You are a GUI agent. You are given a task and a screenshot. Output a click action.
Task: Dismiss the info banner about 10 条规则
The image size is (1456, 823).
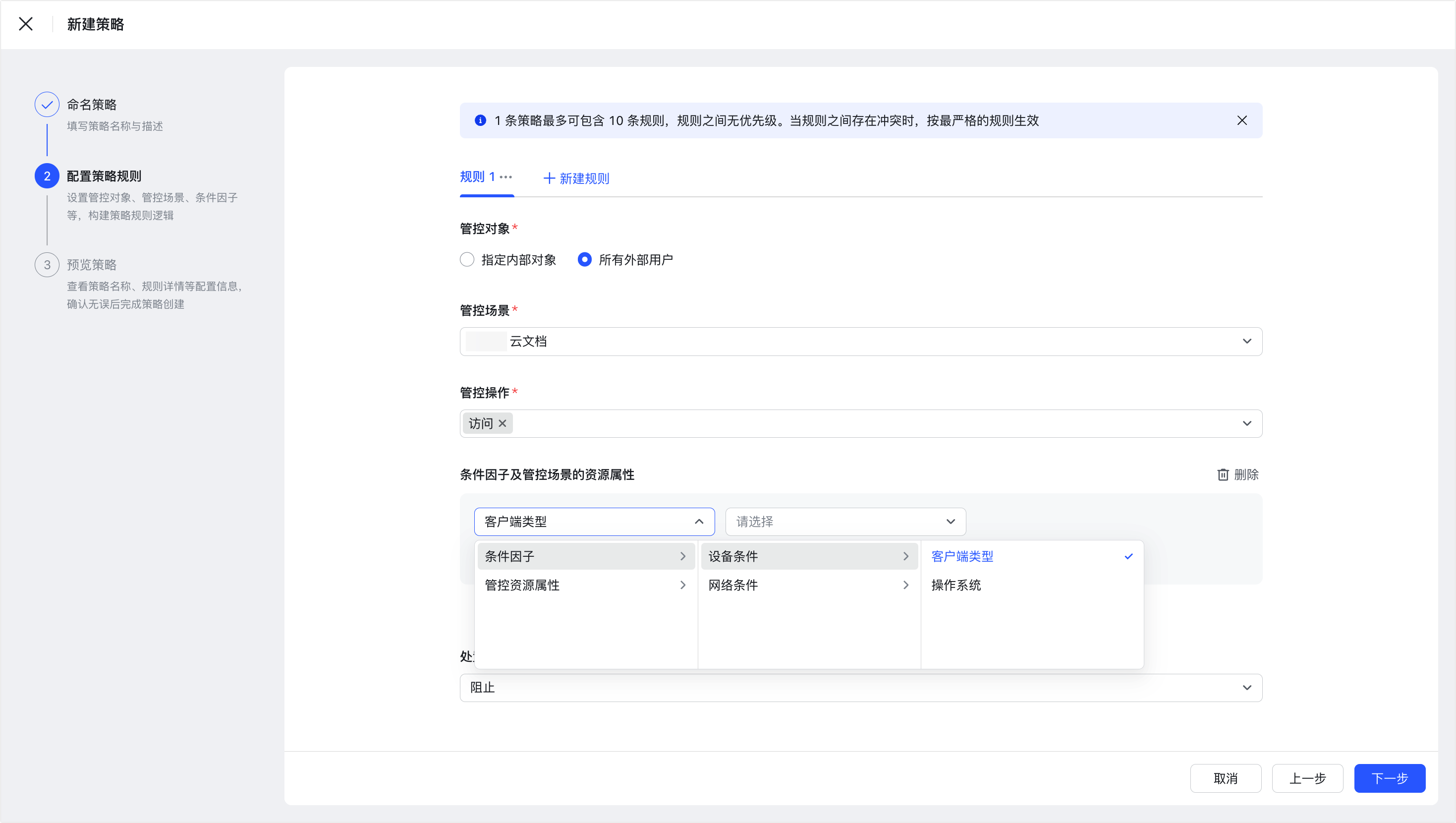[1242, 120]
